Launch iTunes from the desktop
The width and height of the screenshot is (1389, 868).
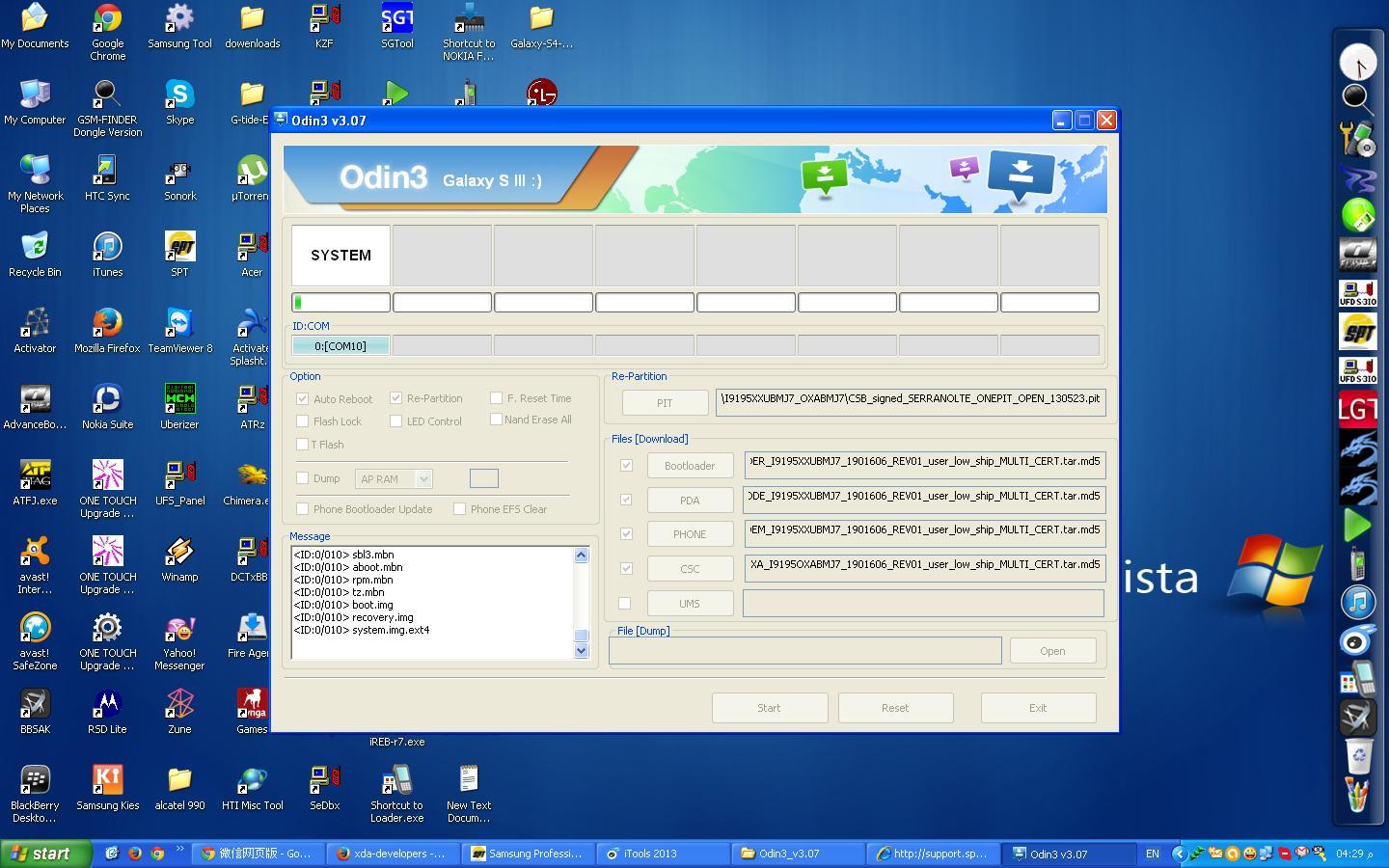pyautogui.click(x=107, y=255)
